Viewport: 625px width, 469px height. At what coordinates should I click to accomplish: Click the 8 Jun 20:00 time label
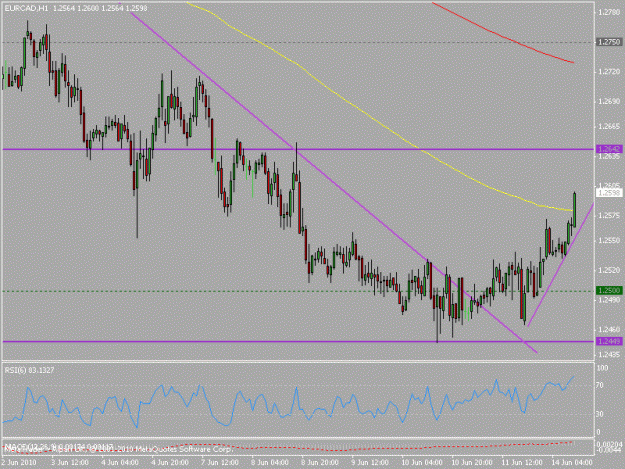(320, 463)
